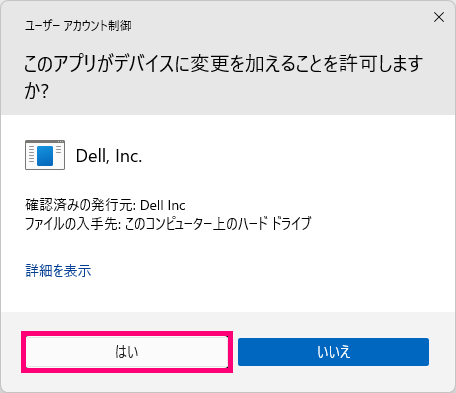Click the 確認済みの発行元 label

(x=81, y=205)
